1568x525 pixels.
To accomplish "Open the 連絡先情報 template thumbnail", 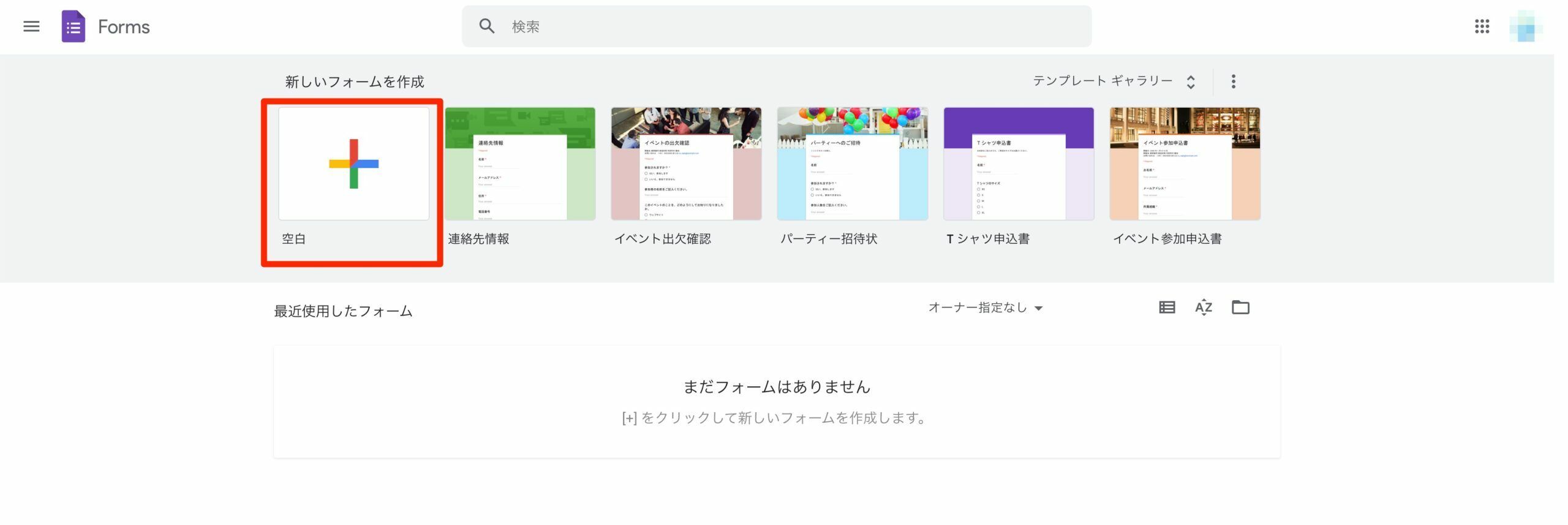I will point(520,164).
